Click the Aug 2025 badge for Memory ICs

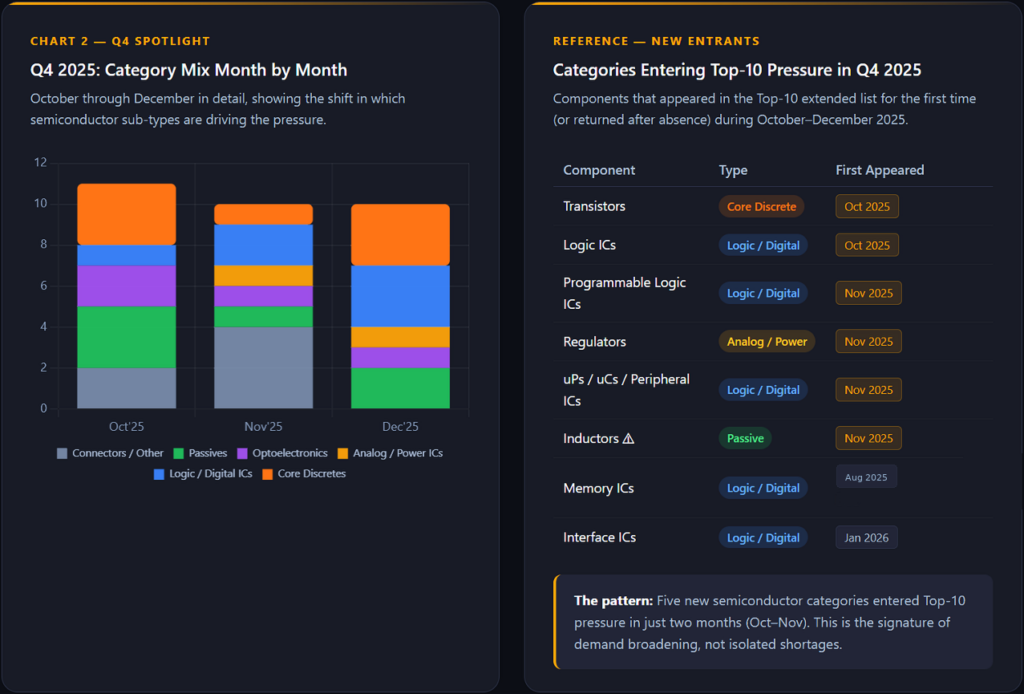[x=866, y=477]
